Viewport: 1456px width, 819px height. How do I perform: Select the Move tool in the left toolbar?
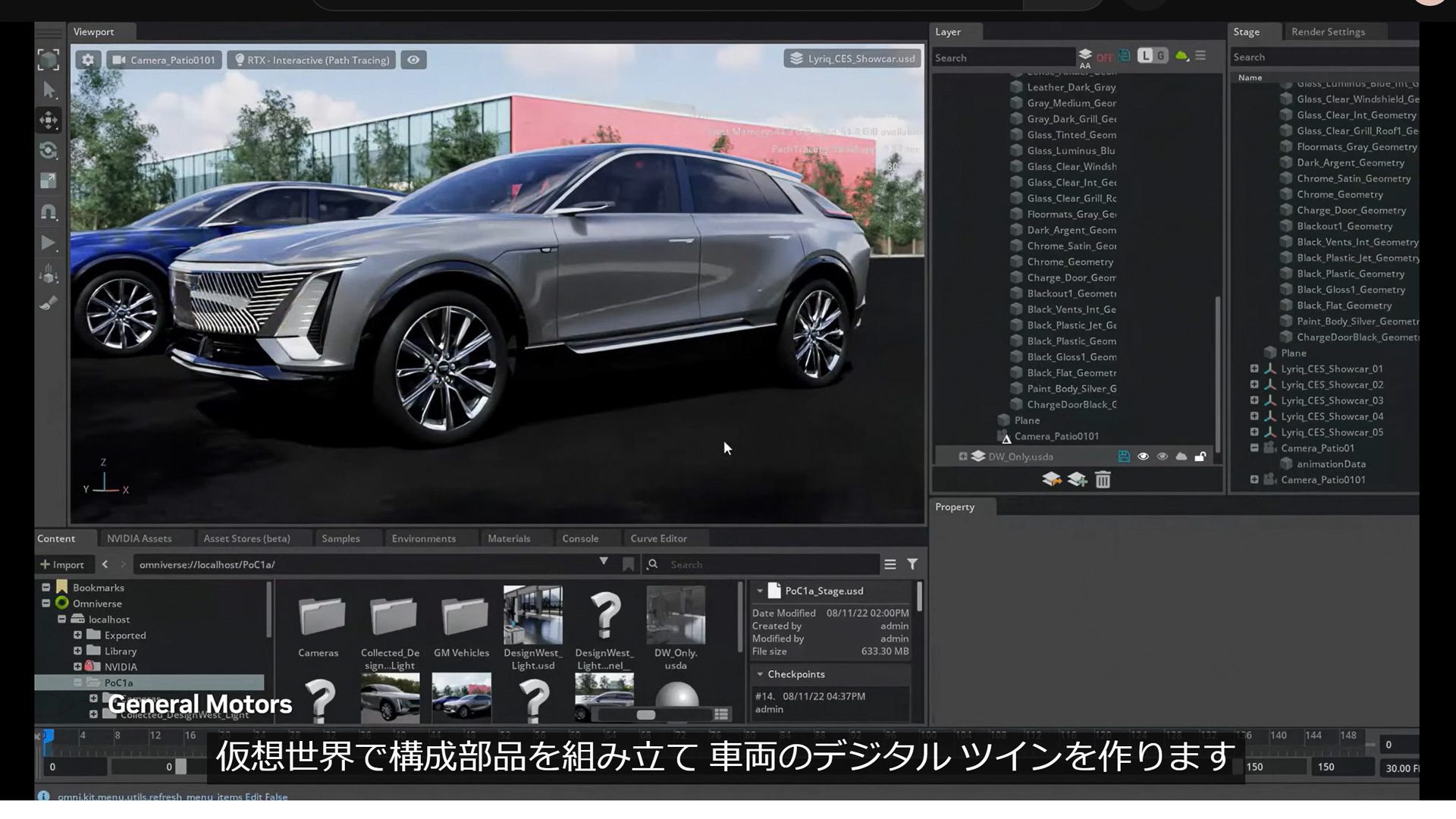click(x=49, y=120)
